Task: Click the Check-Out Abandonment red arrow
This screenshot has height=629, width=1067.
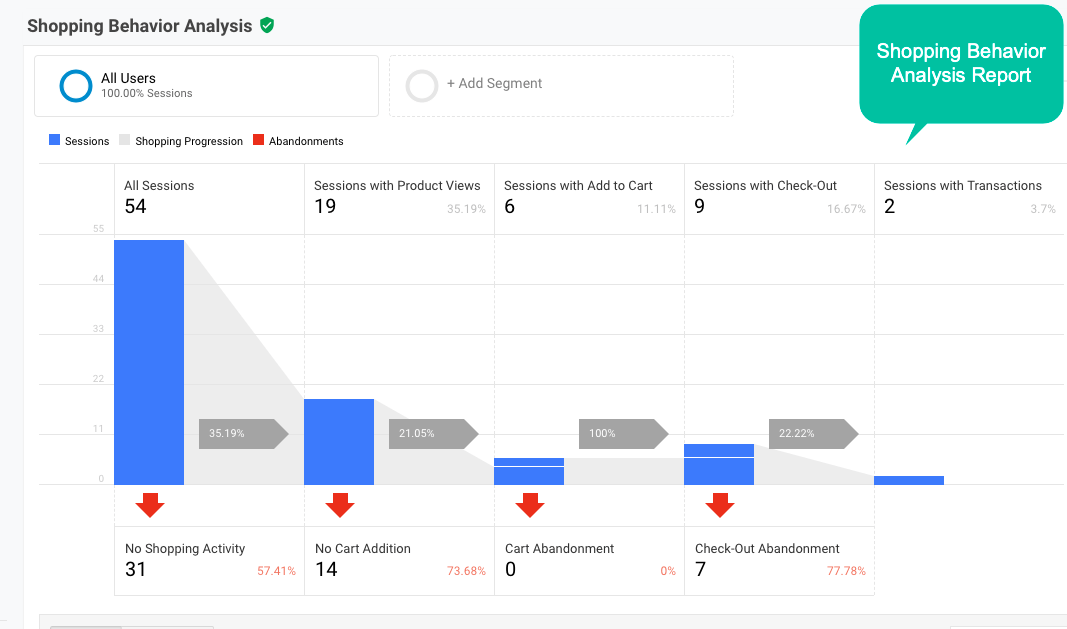Action: click(719, 505)
